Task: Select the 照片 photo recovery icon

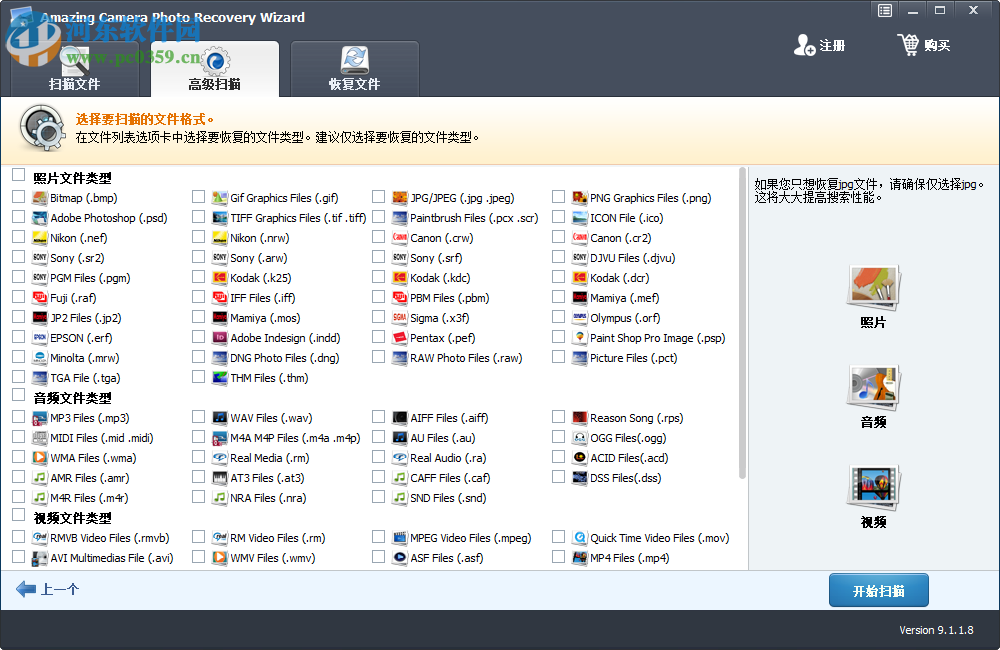Action: coord(872,290)
